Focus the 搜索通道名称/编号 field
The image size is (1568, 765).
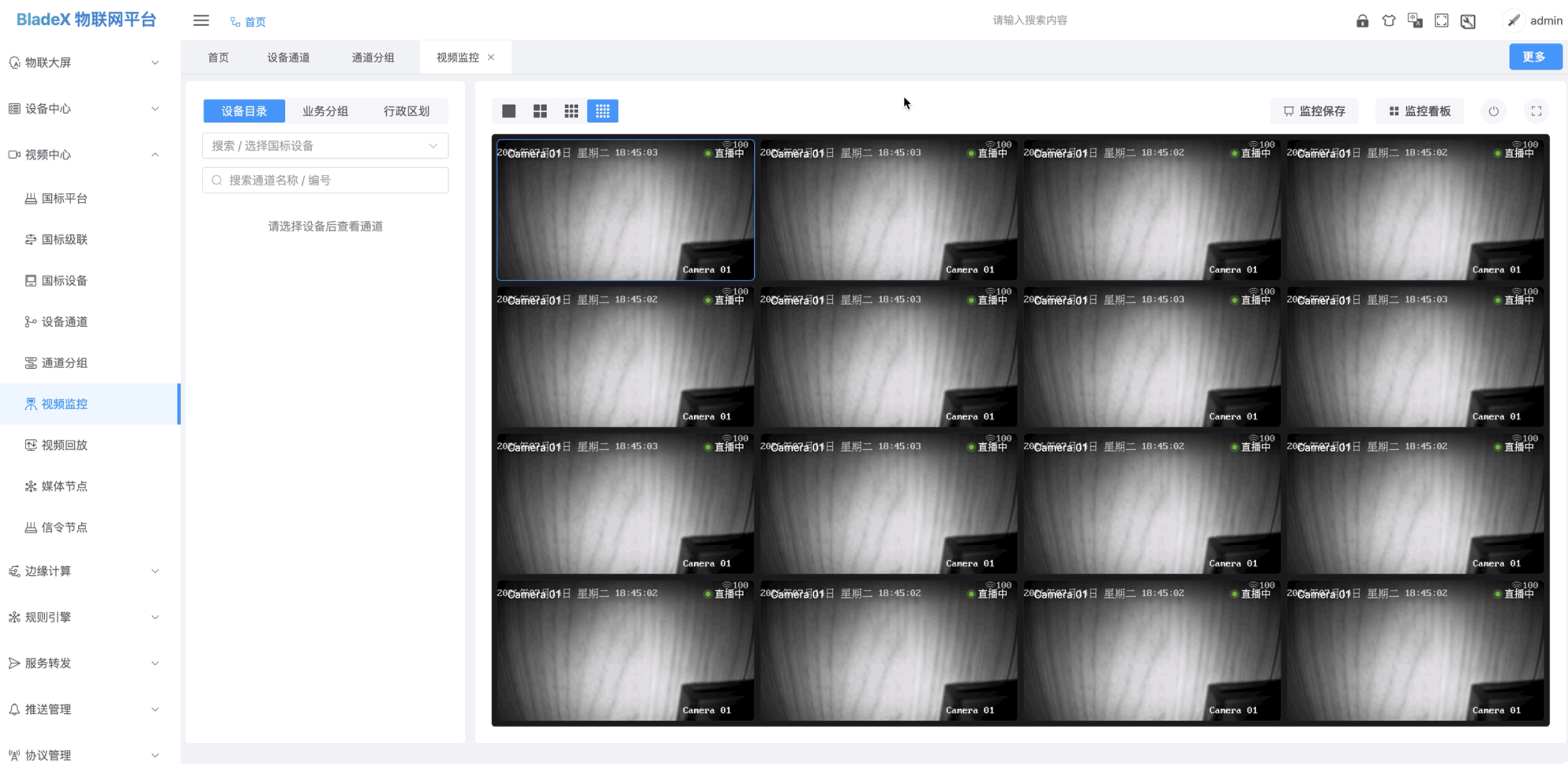pos(325,181)
